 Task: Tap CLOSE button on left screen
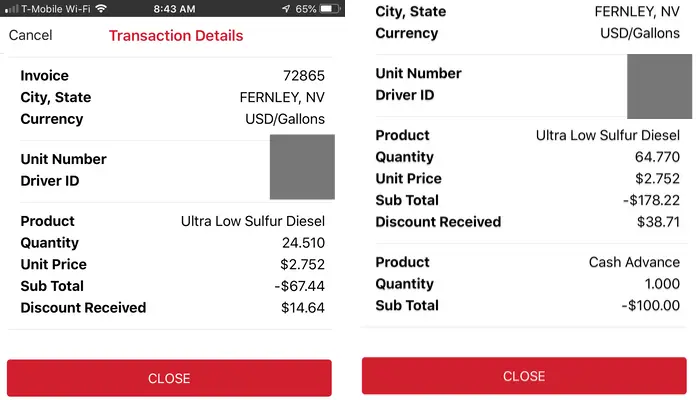[169, 378]
